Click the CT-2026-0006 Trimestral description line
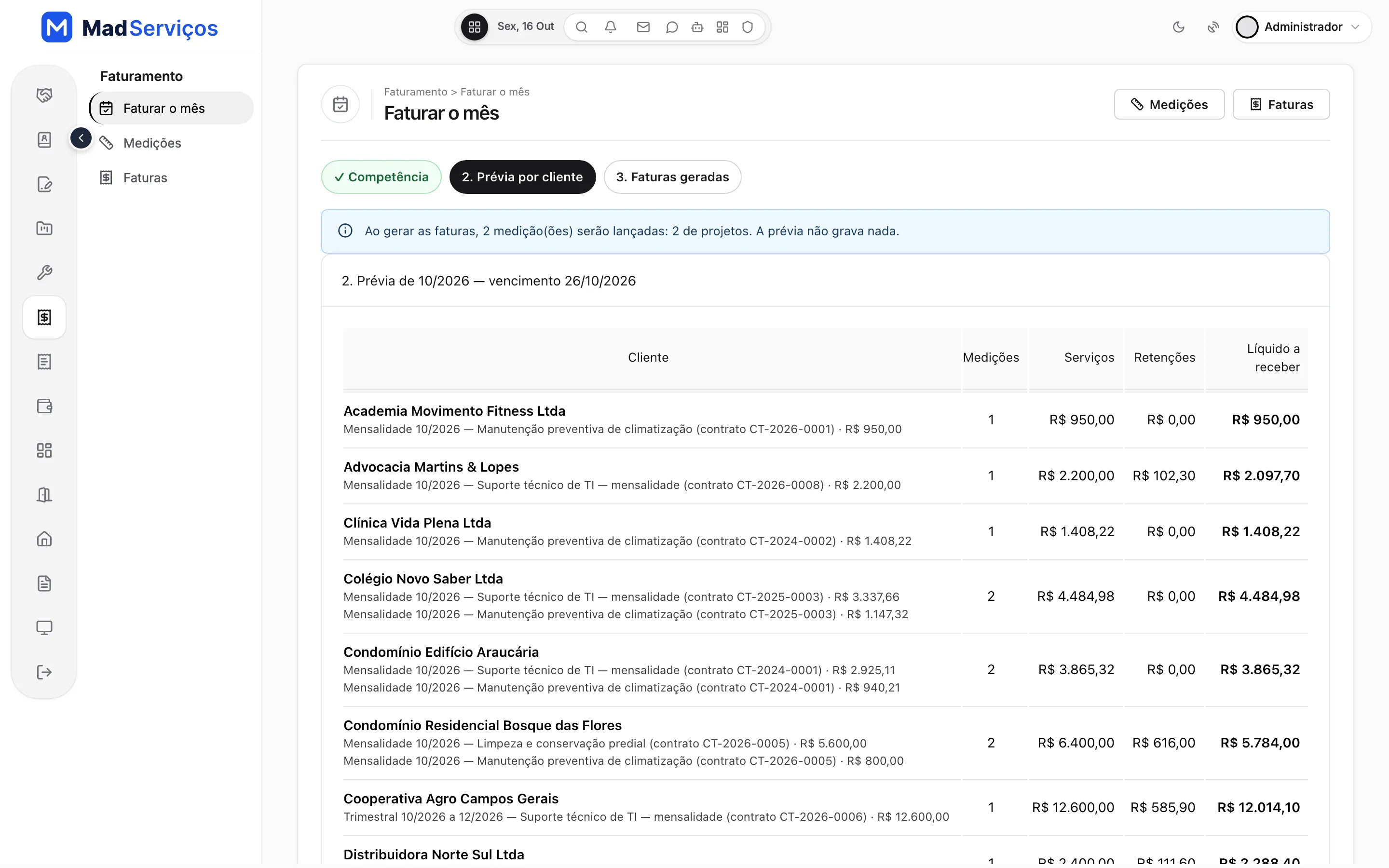Viewport: 1389px width, 868px height. pyautogui.click(x=646, y=816)
